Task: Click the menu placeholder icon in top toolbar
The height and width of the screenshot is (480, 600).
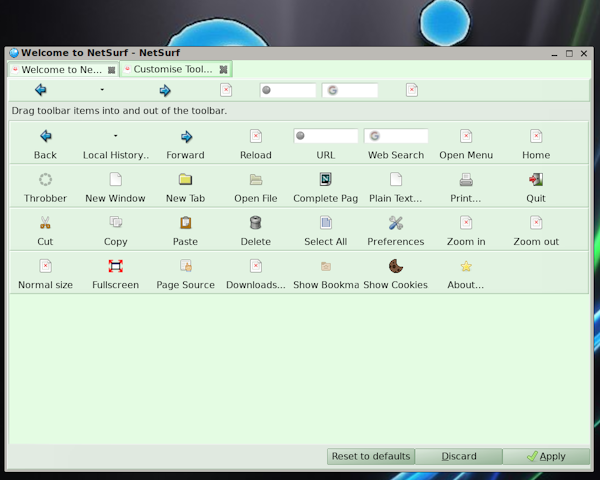Action: (412, 90)
